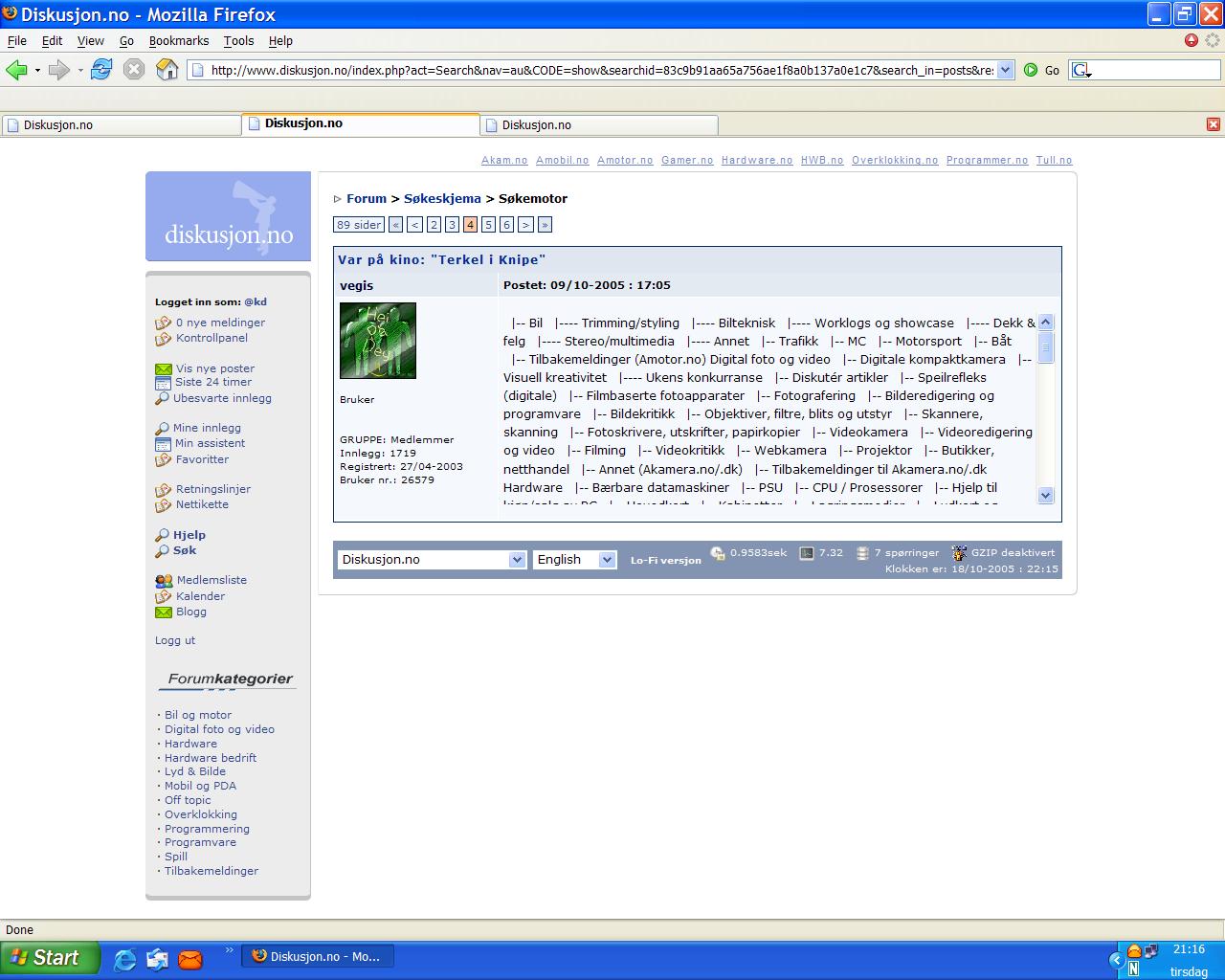
Task: Open the '89 sider' page jump
Action: pos(359,225)
